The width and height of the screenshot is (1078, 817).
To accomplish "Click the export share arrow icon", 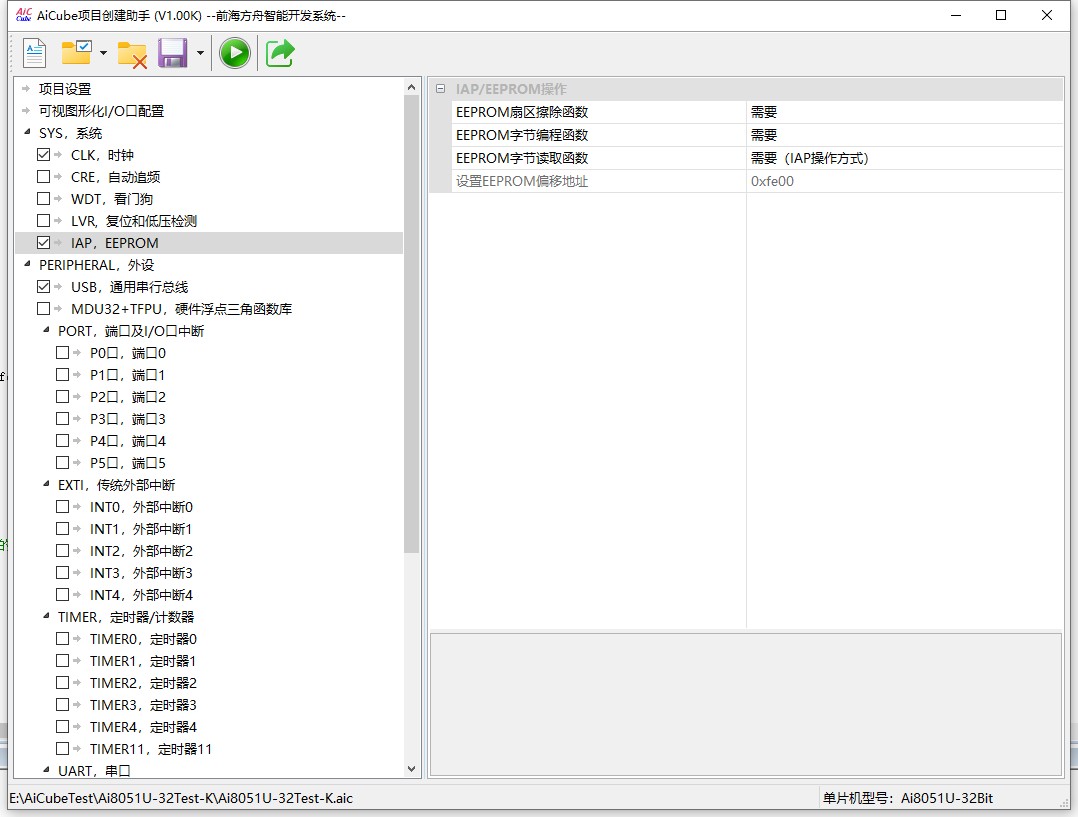I will (280, 53).
